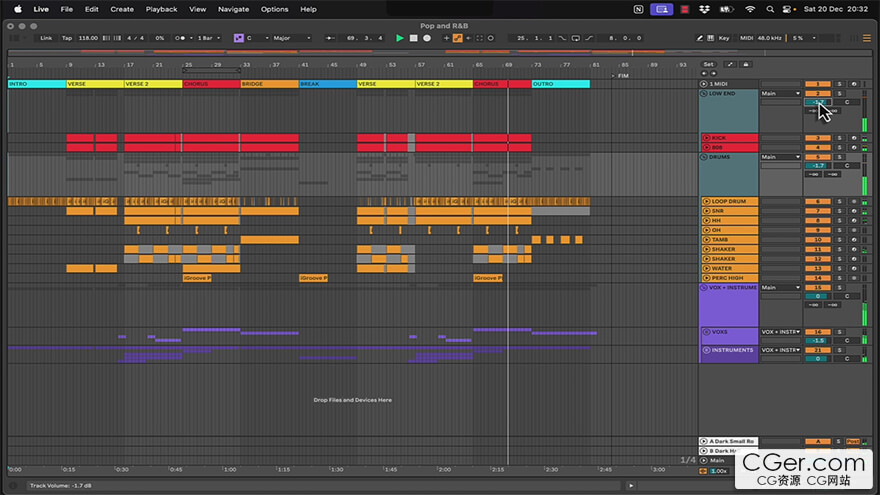The height and width of the screenshot is (495, 880).
Task: Open the LOW END output Main dropdown
Action: 780,94
